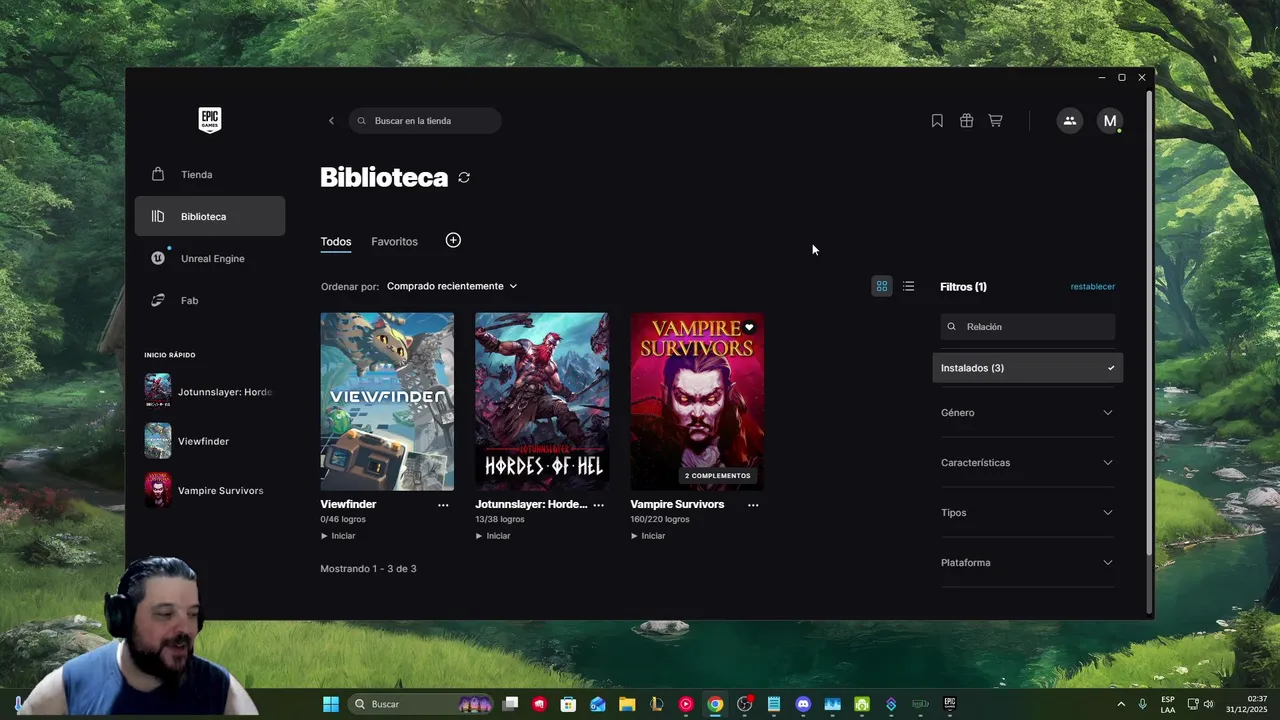Click the Buscar en la tienda field

(425, 121)
